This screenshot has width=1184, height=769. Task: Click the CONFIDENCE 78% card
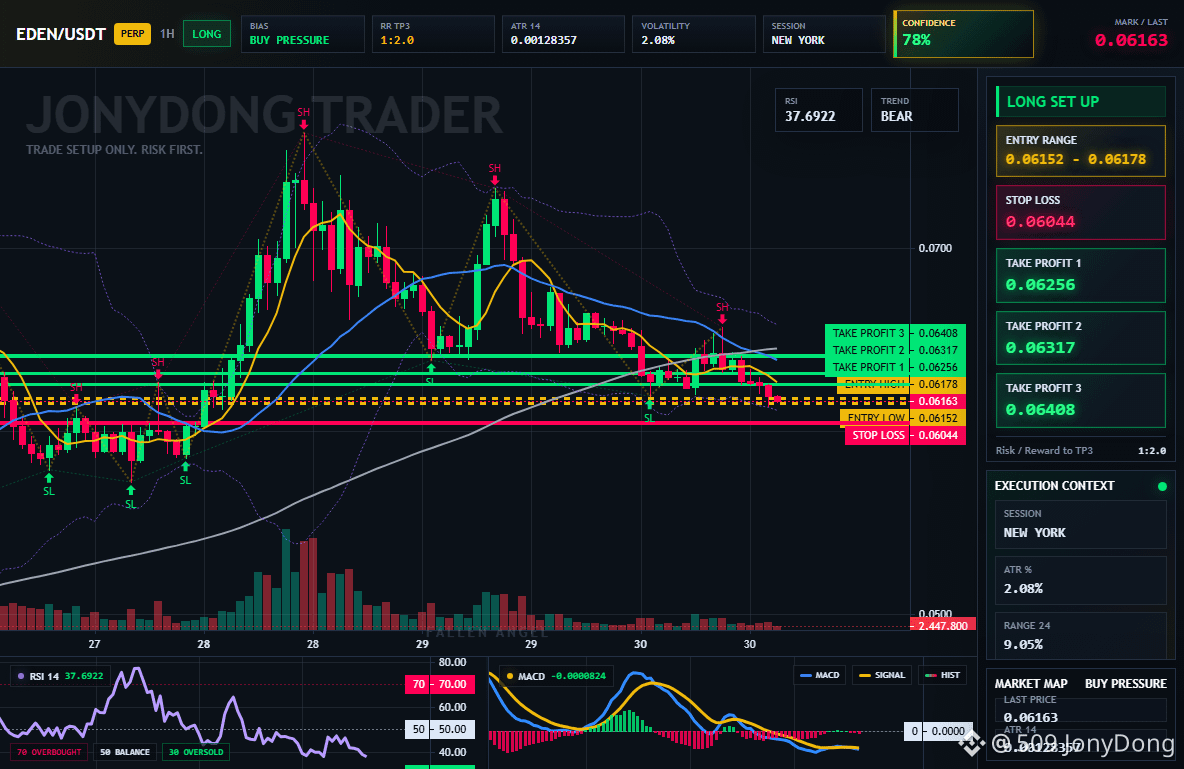point(964,34)
